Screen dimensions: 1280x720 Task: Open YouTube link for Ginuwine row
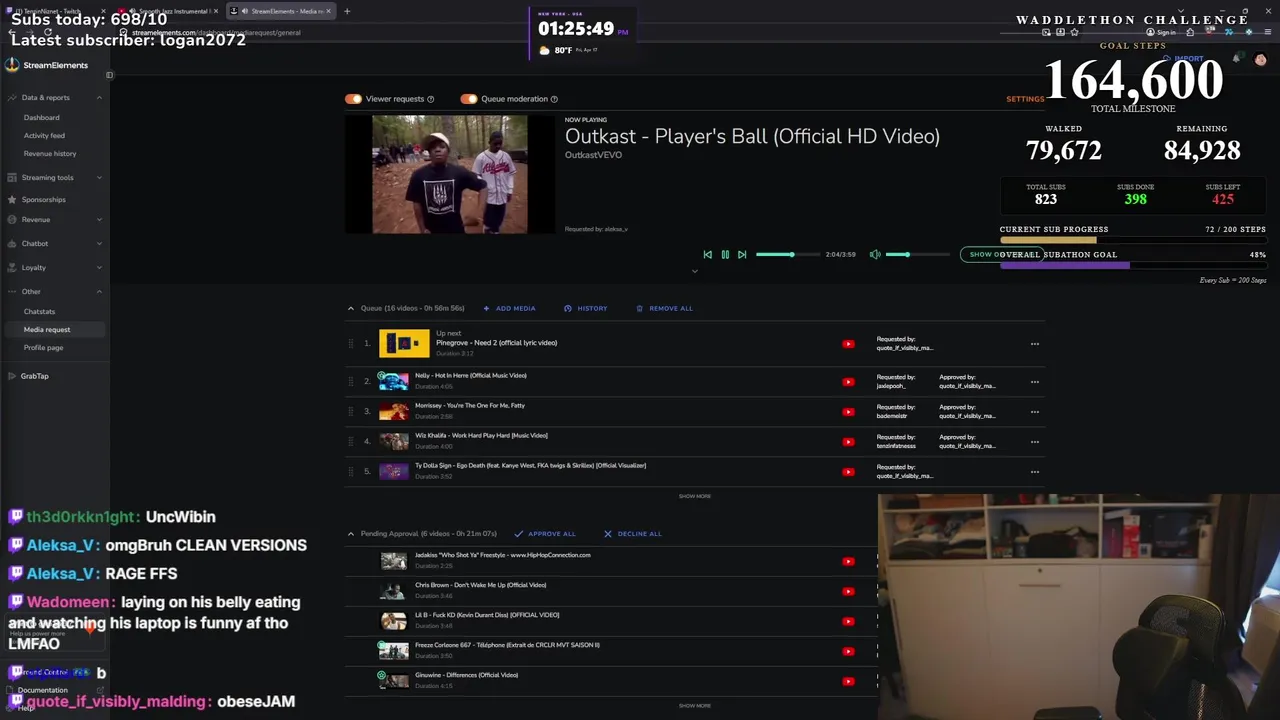point(848,682)
